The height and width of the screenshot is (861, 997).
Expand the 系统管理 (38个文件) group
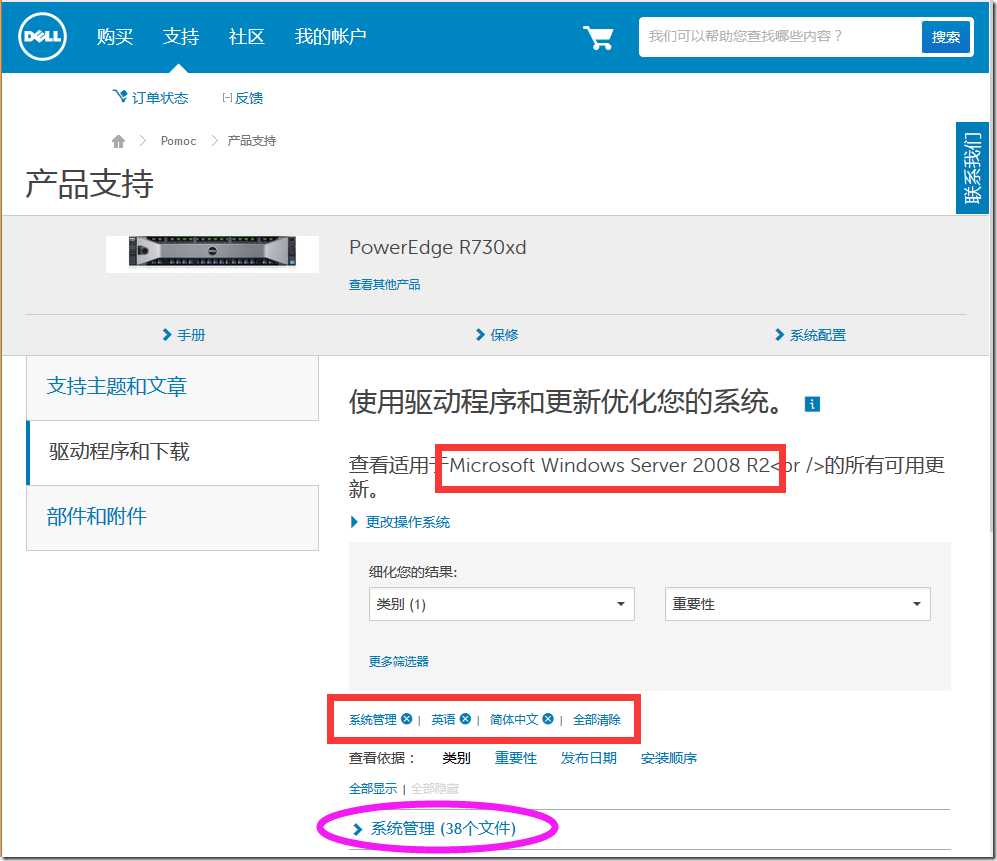click(435, 829)
